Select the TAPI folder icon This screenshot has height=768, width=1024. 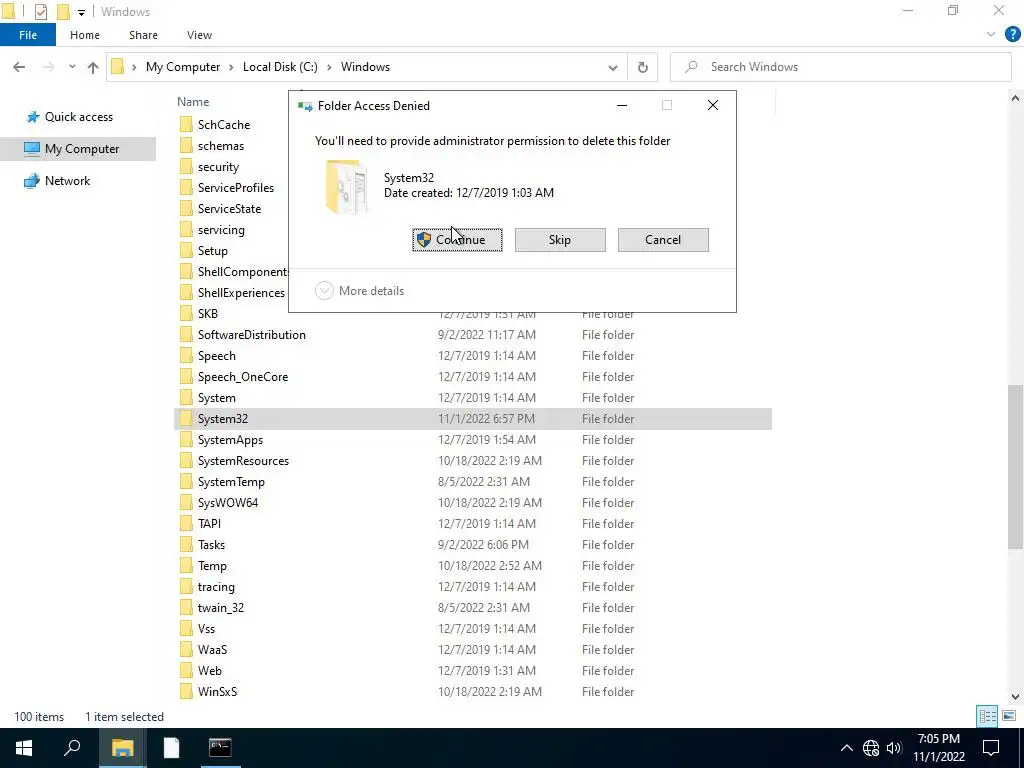(186, 524)
